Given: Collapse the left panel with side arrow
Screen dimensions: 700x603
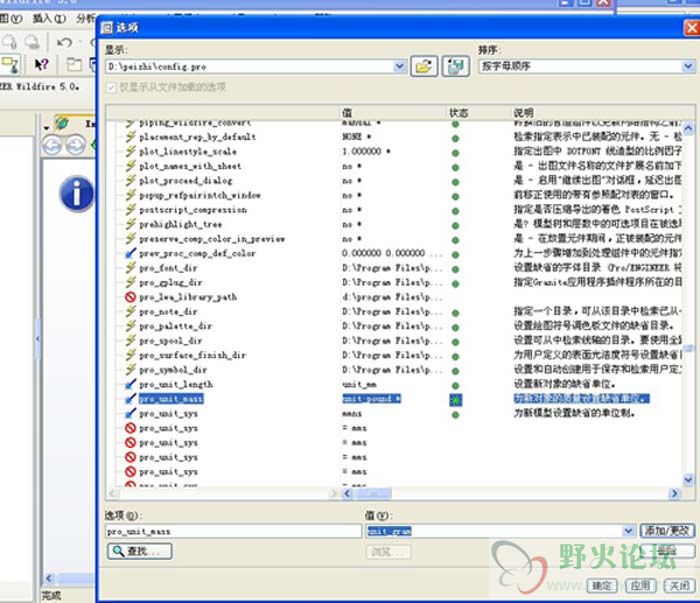Looking at the screenshot, I should pyautogui.click(x=38, y=339).
